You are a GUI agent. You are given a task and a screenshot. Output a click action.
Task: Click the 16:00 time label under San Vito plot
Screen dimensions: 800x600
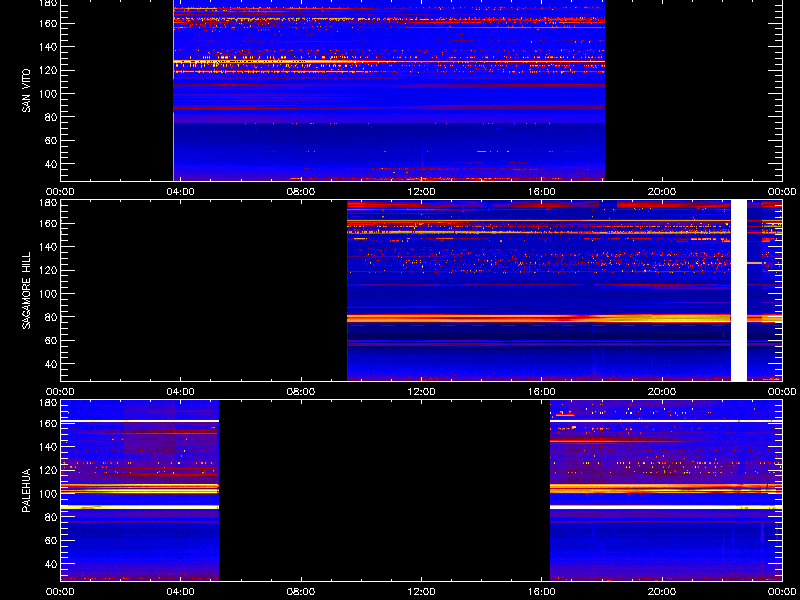(542, 192)
